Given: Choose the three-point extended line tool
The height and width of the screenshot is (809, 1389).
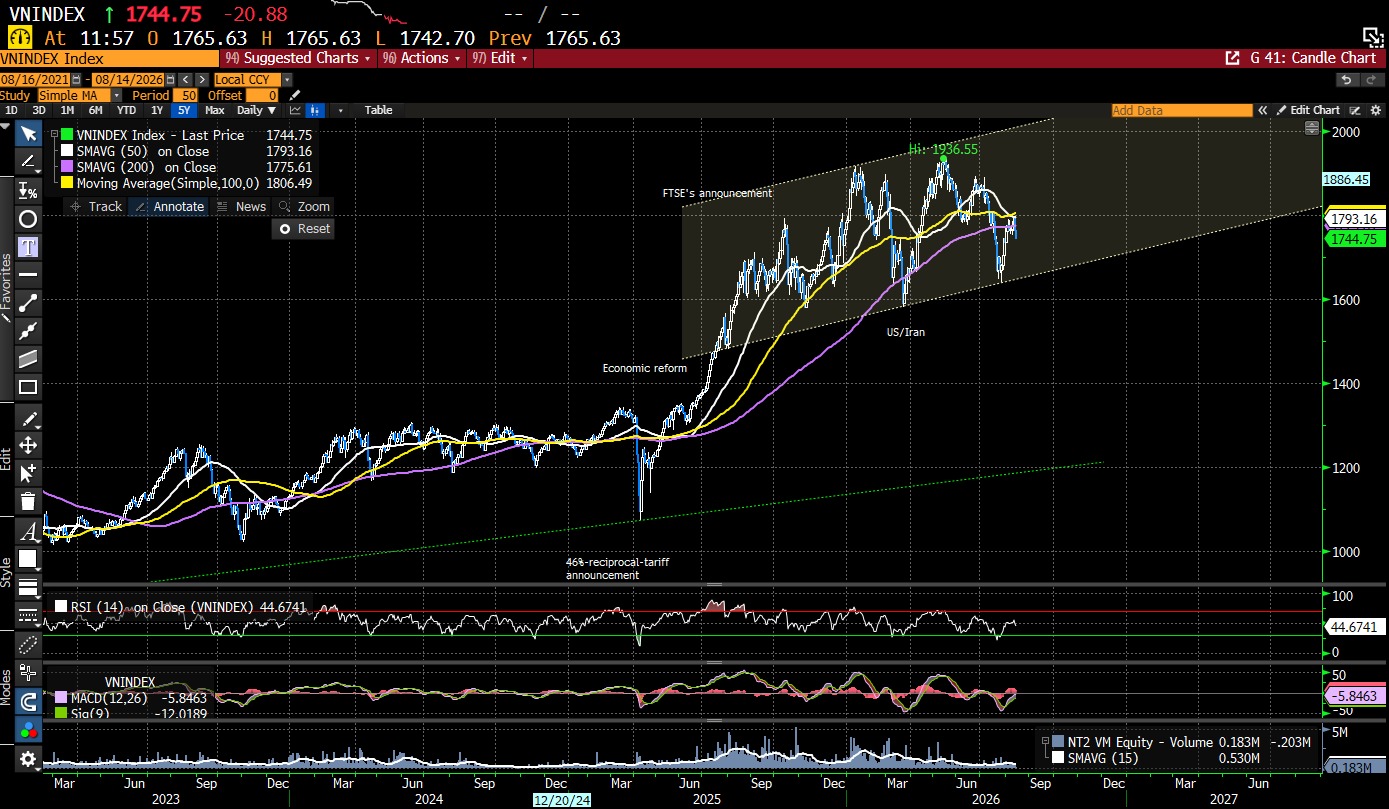Looking at the screenshot, I should [28, 330].
